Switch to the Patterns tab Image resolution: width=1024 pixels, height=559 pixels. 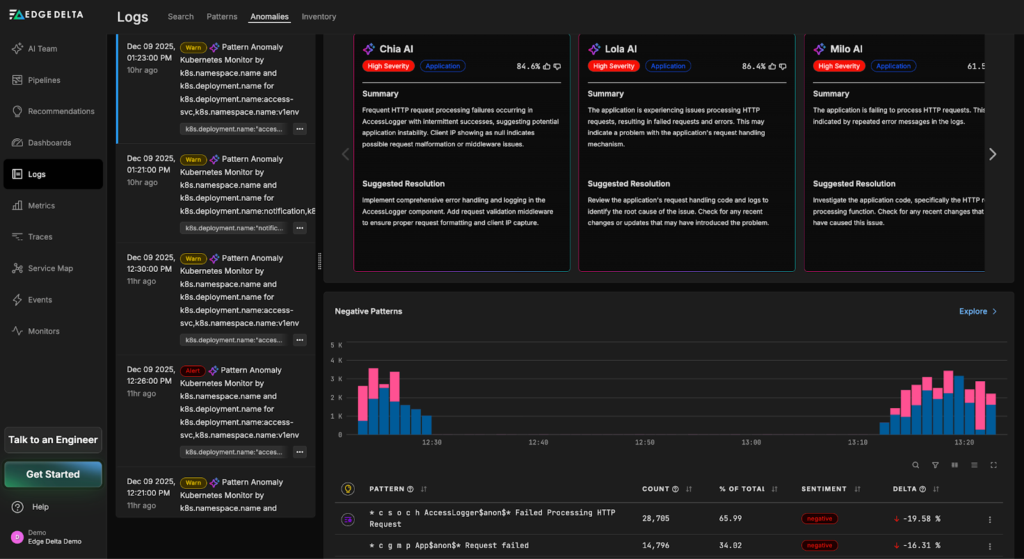coord(222,17)
